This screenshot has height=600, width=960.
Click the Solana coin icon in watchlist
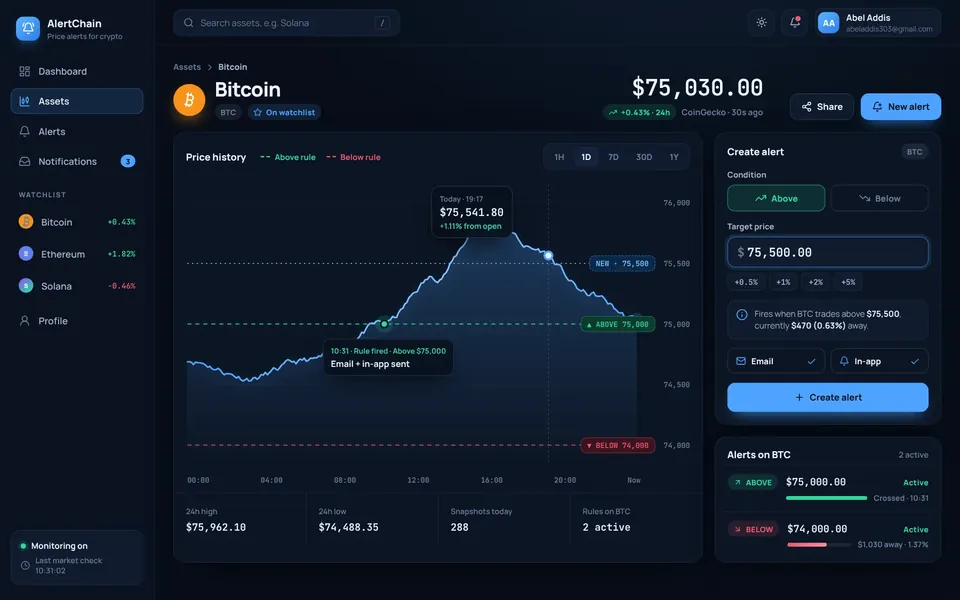coord(26,285)
